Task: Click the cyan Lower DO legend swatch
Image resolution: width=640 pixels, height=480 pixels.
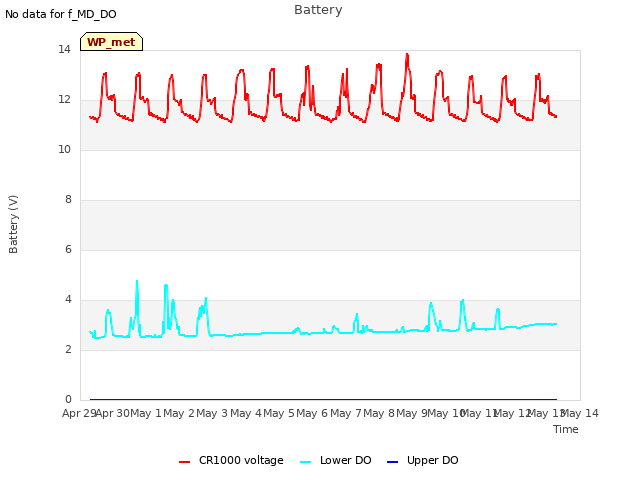Action: click(x=305, y=462)
